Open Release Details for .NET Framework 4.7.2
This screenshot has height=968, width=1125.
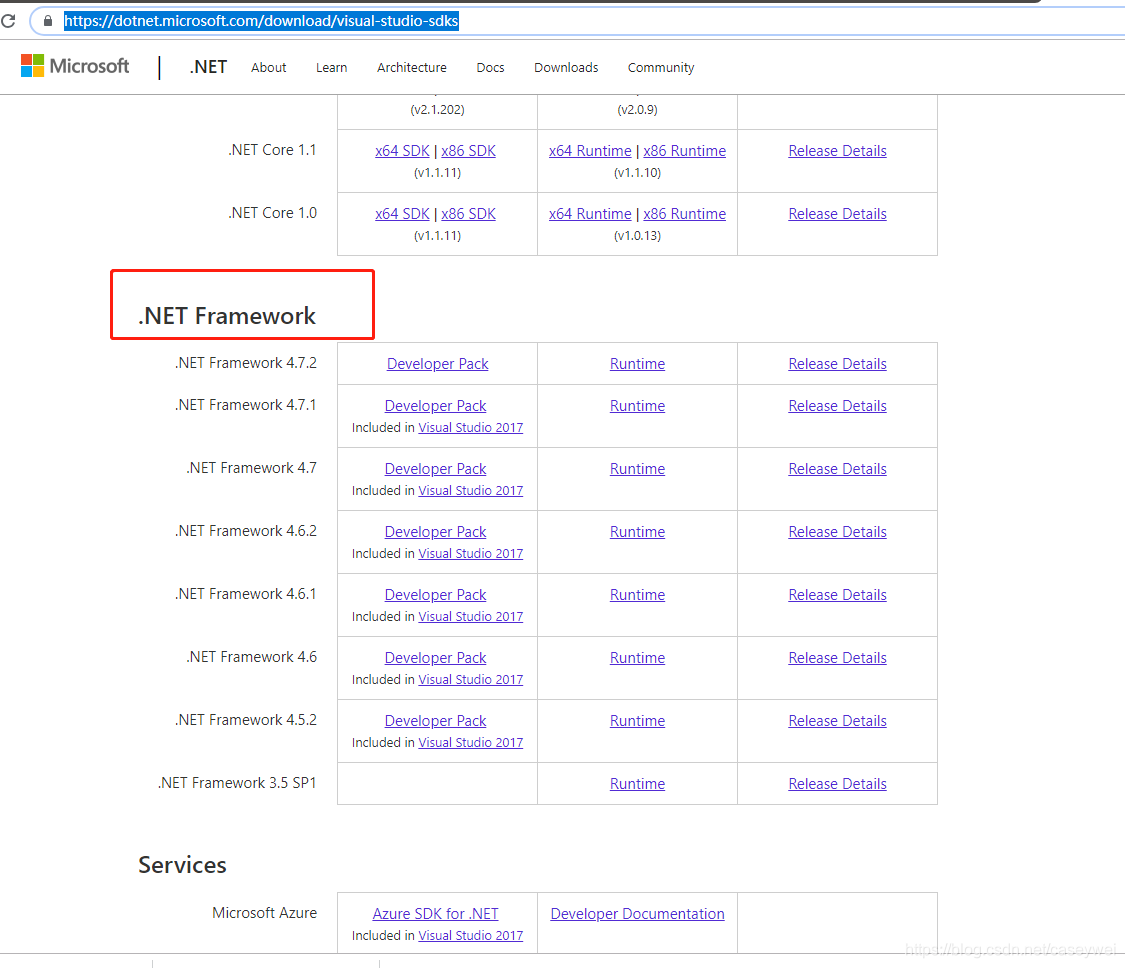837,363
